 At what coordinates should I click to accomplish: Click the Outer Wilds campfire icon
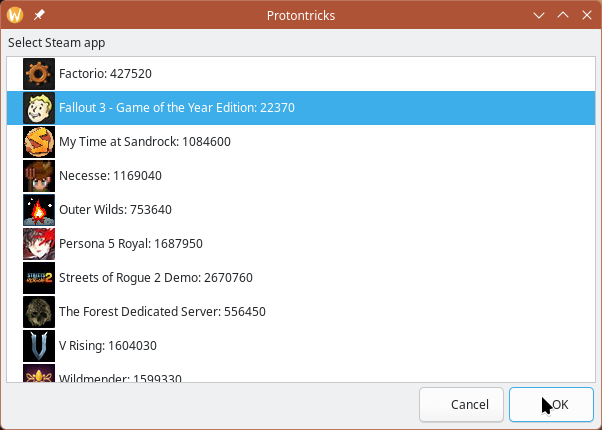39,210
